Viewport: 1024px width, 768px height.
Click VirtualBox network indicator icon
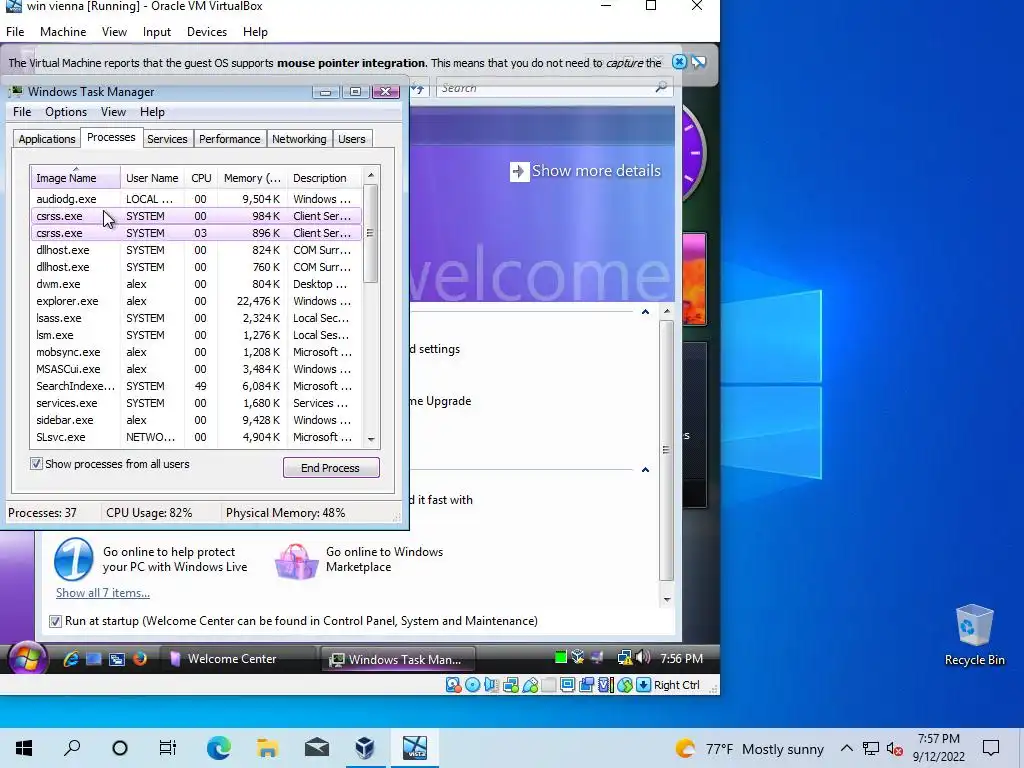click(511, 684)
